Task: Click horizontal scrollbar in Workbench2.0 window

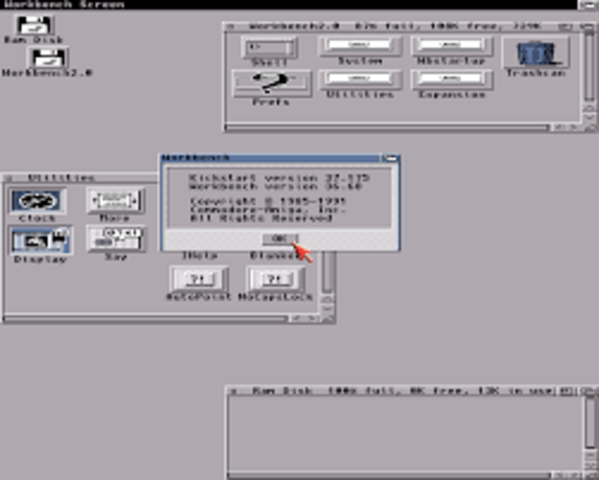Action: (387, 128)
